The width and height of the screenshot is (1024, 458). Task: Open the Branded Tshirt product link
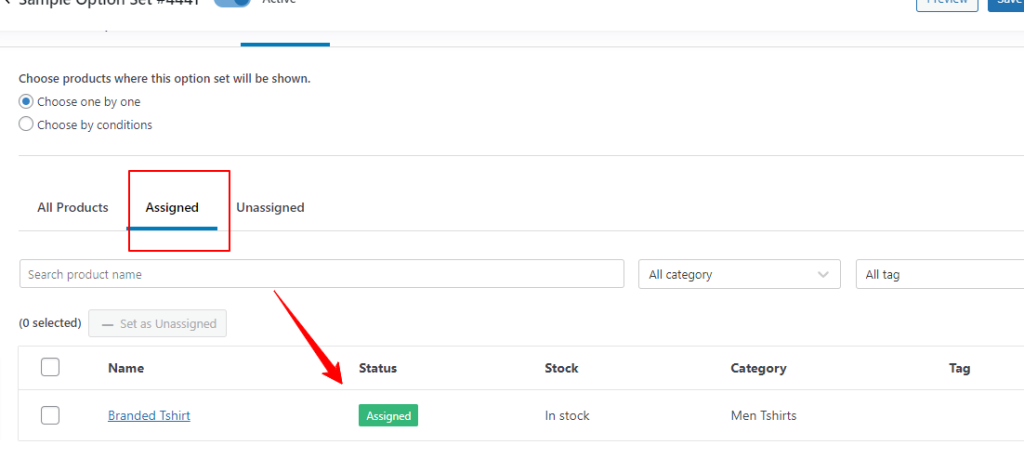click(149, 415)
